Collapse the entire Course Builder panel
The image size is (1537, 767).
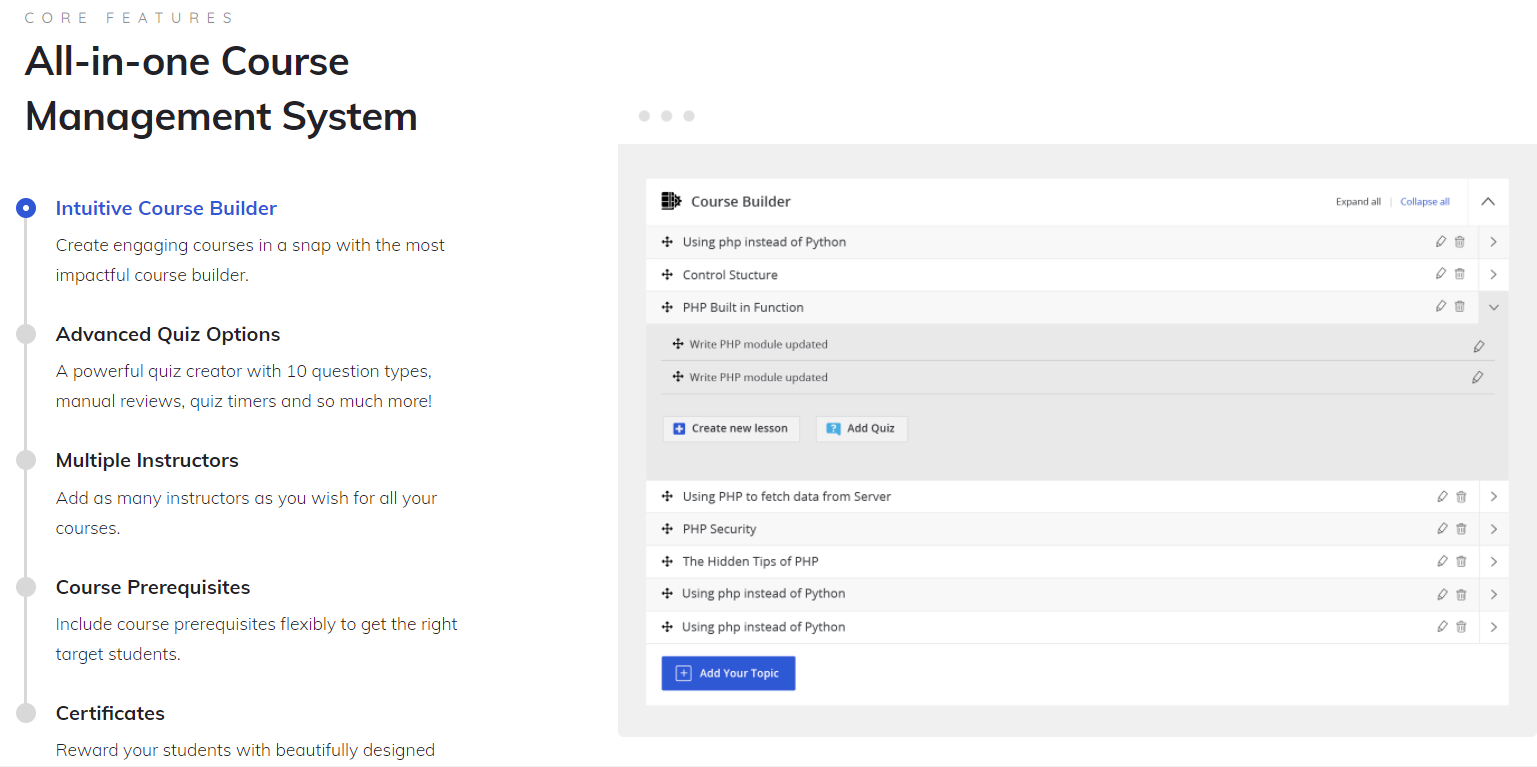(x=1486, y=200)
